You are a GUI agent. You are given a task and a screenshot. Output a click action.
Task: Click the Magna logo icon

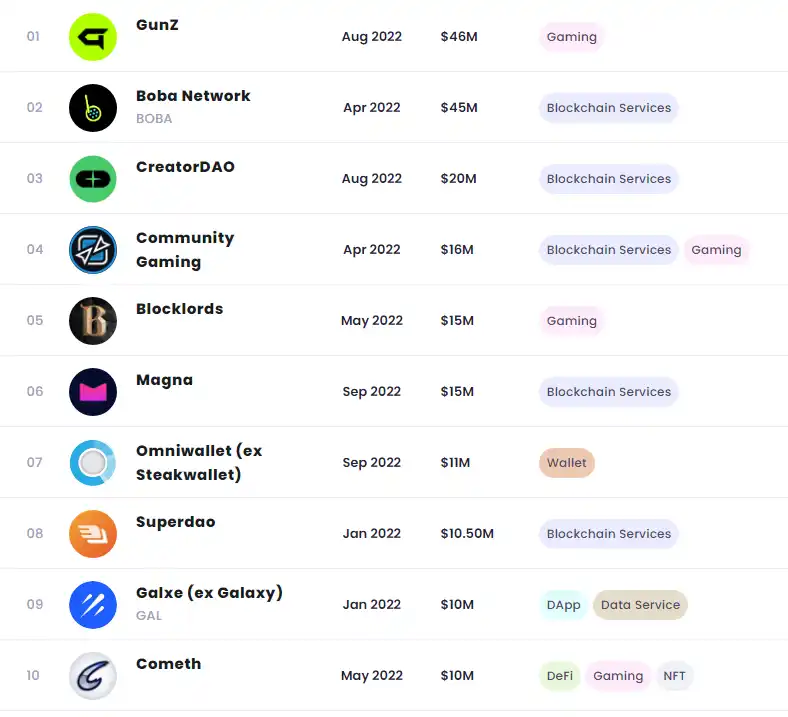(93, 392)
